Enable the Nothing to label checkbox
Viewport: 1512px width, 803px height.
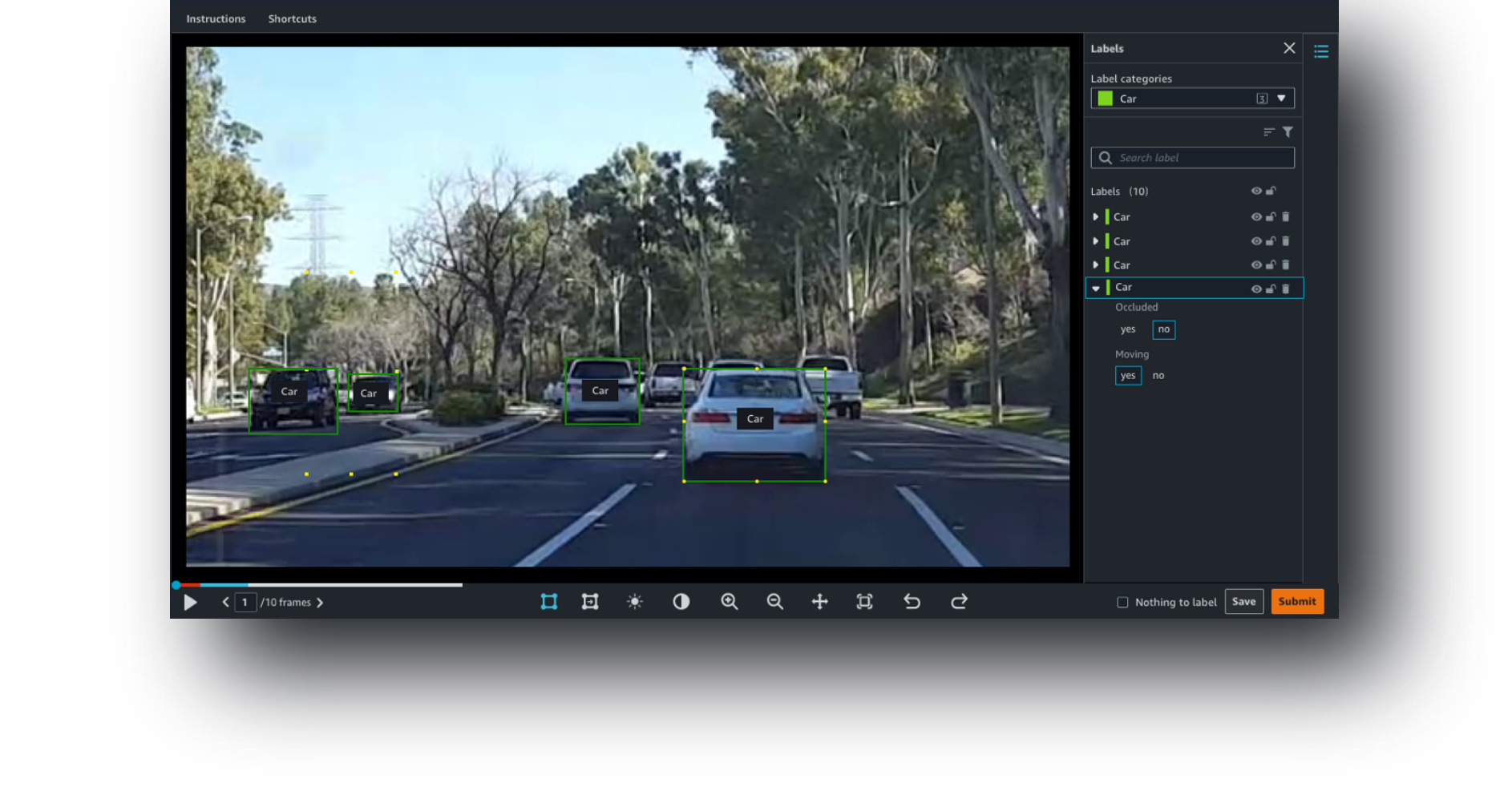pos(1122,603)
